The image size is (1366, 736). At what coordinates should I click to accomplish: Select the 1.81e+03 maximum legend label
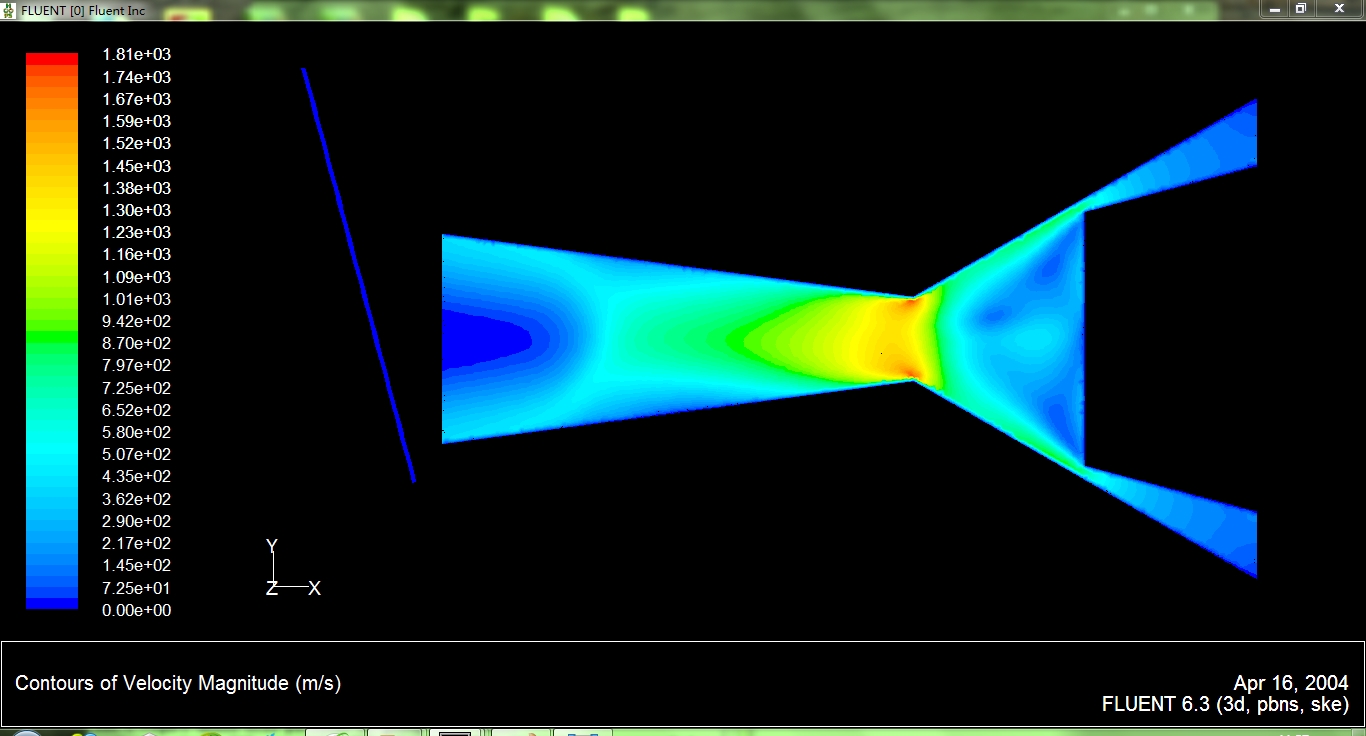(x=136, y=55)
